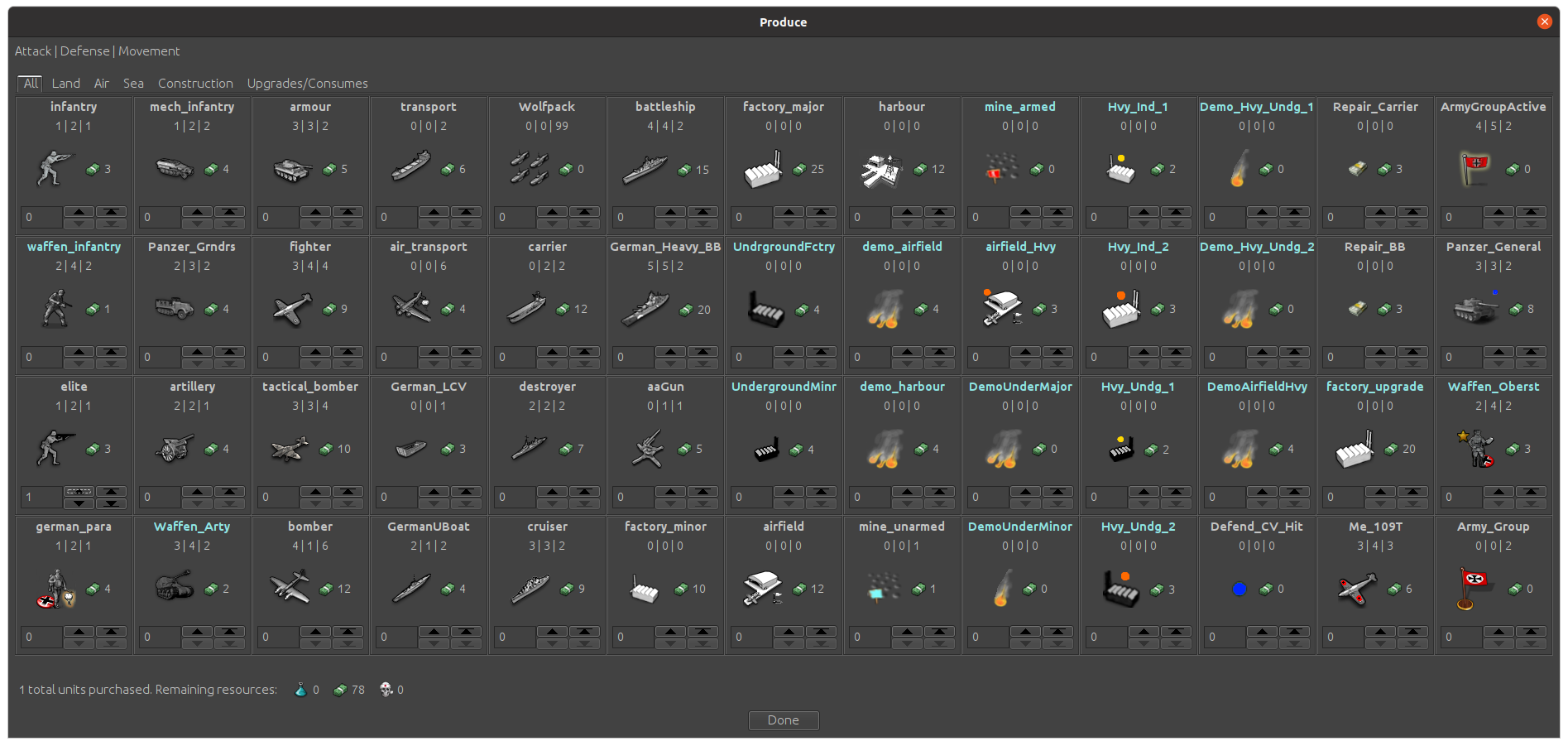Increase elite quantity by one
Screen dimensions: 1568x746
tap(79, 492)
